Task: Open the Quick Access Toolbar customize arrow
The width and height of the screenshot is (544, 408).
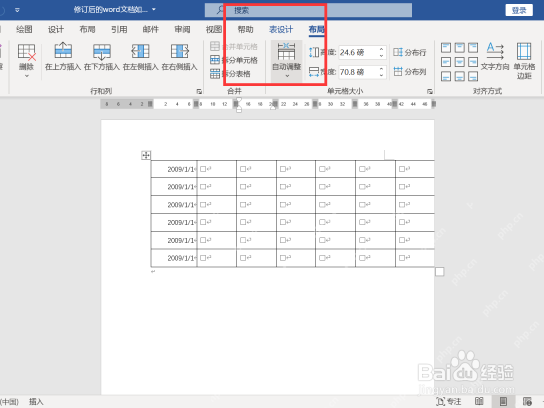Action: click(17, 10)
